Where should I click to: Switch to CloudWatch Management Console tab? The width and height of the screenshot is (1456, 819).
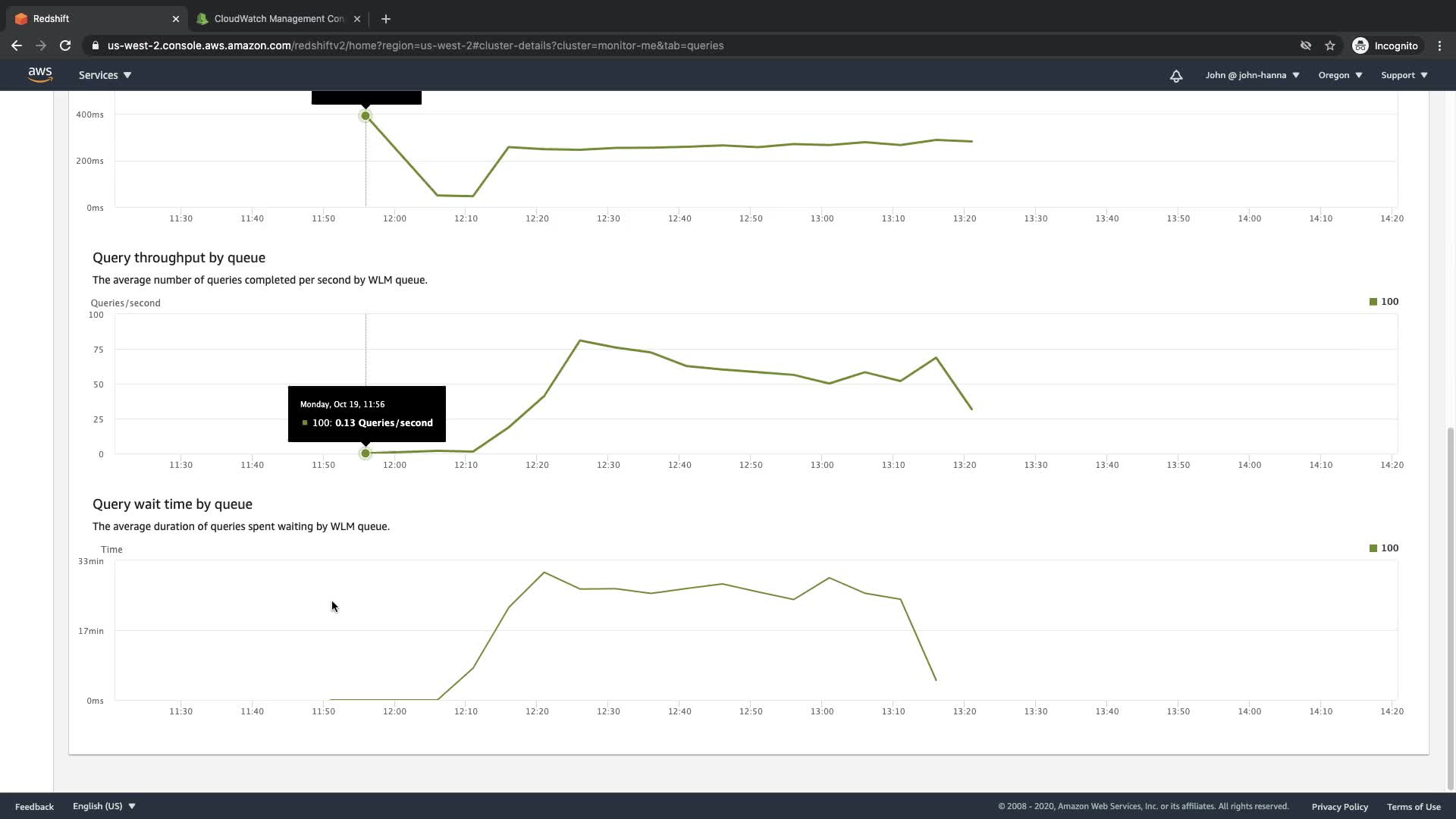pyautogui.click(x=278, y=19)
